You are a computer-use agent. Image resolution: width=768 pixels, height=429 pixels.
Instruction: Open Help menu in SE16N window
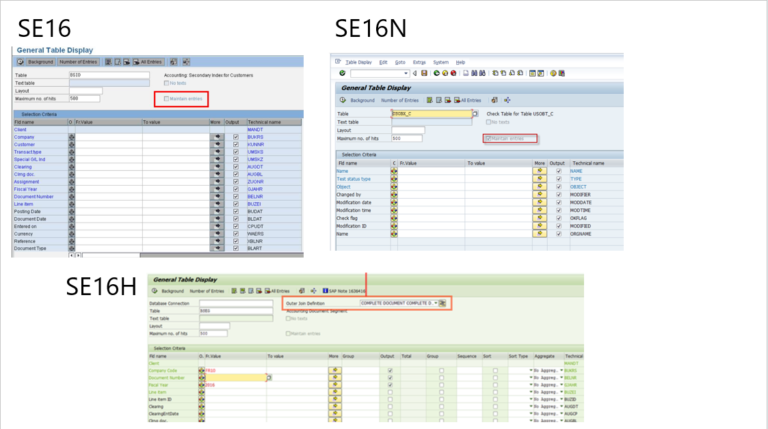point(460,62)
